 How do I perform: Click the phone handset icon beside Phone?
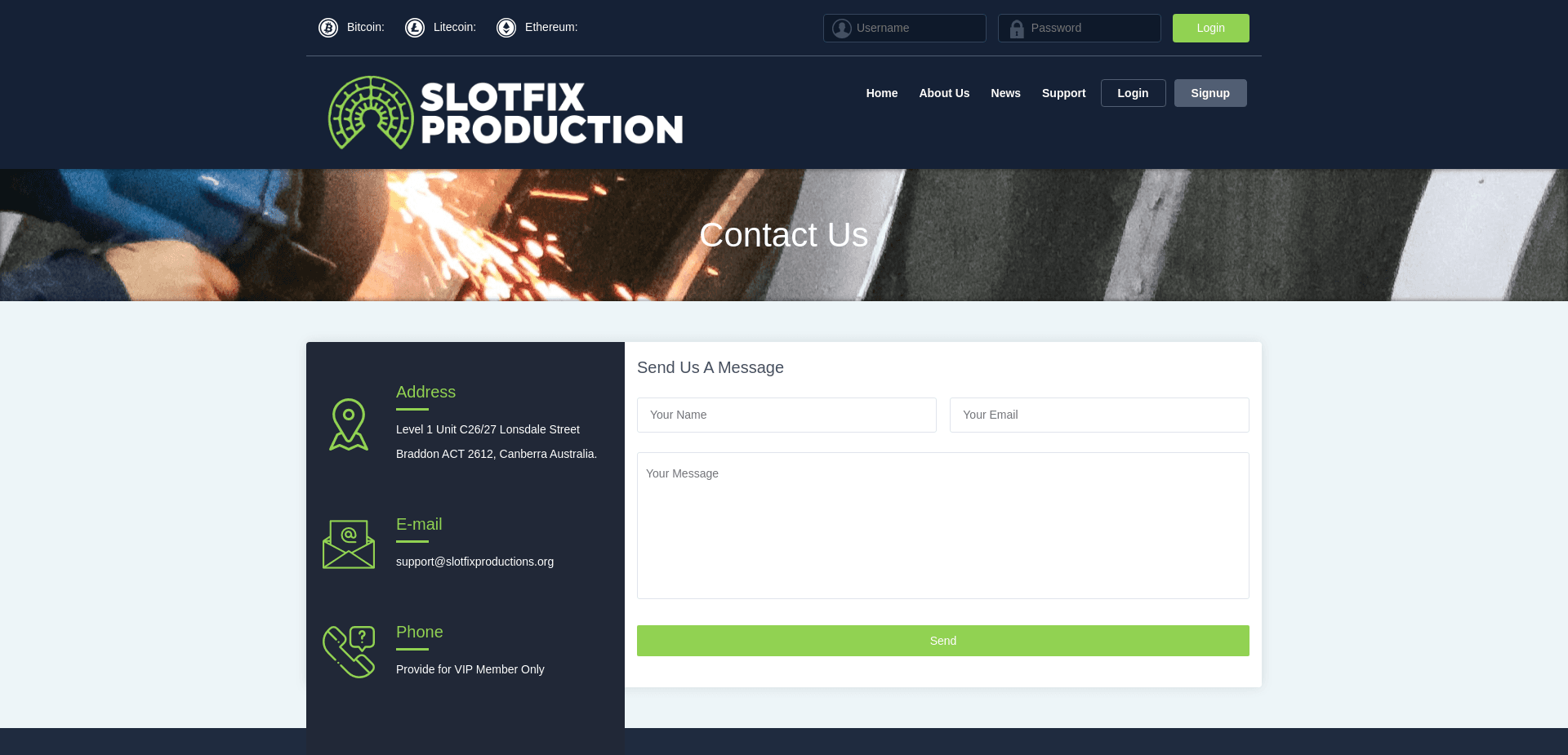(x=348, y=651)
